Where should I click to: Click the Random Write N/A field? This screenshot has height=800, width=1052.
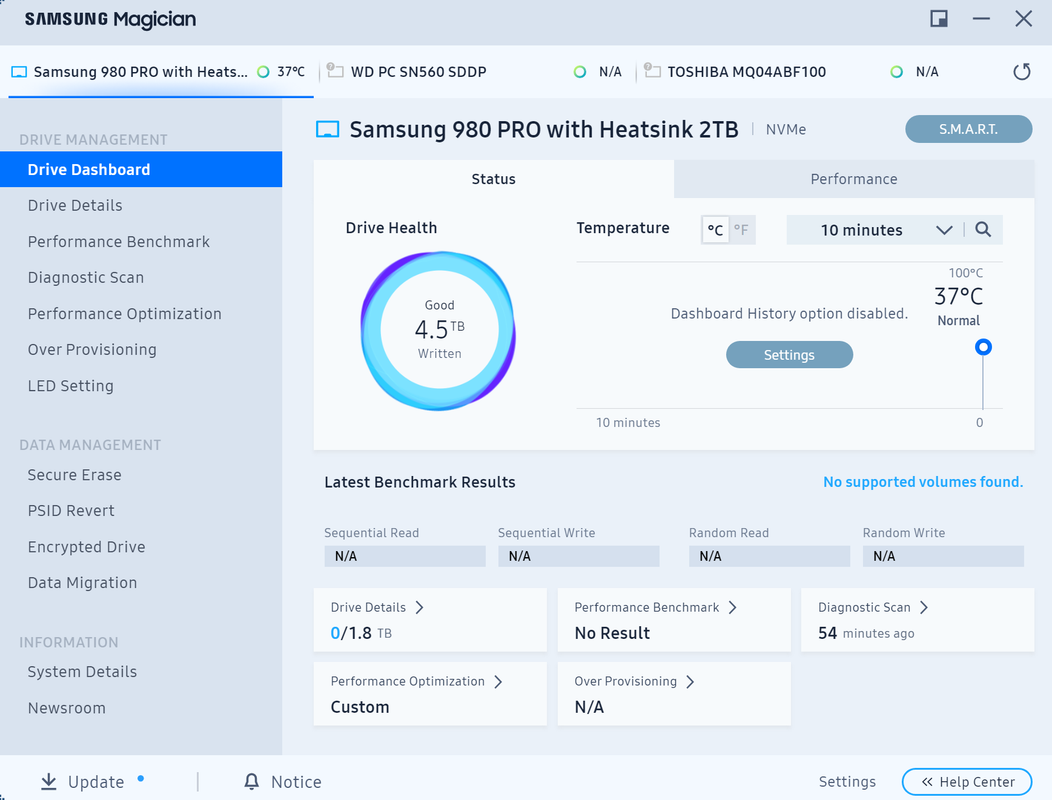(943, 556)
